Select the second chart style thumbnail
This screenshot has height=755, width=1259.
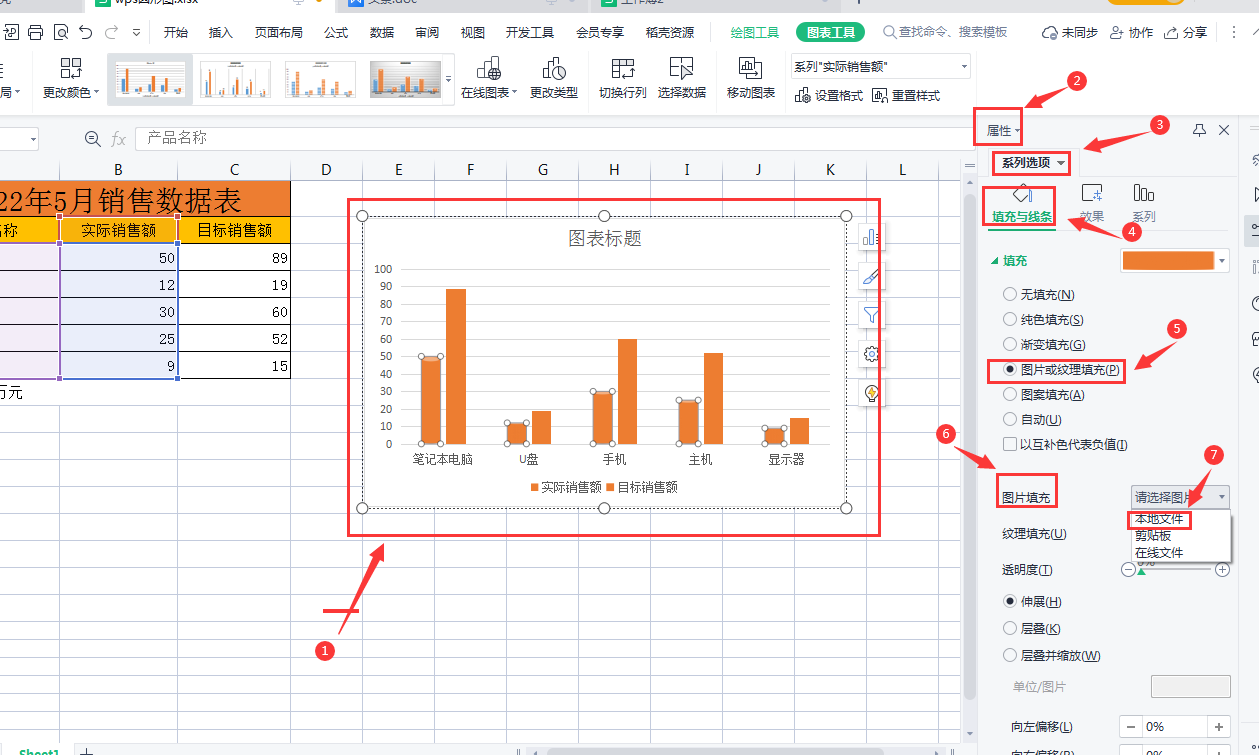tap(235, 79)
